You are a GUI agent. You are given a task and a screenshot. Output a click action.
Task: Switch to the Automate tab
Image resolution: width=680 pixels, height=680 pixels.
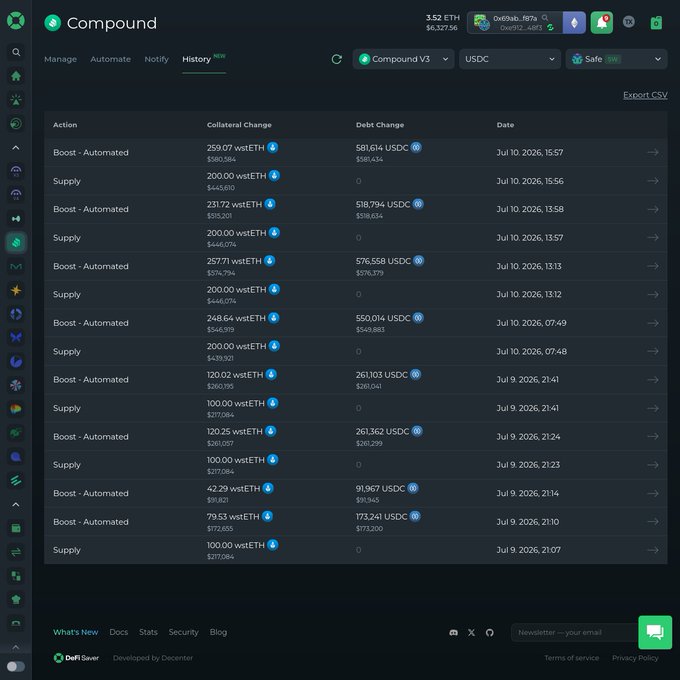point(111,59)
